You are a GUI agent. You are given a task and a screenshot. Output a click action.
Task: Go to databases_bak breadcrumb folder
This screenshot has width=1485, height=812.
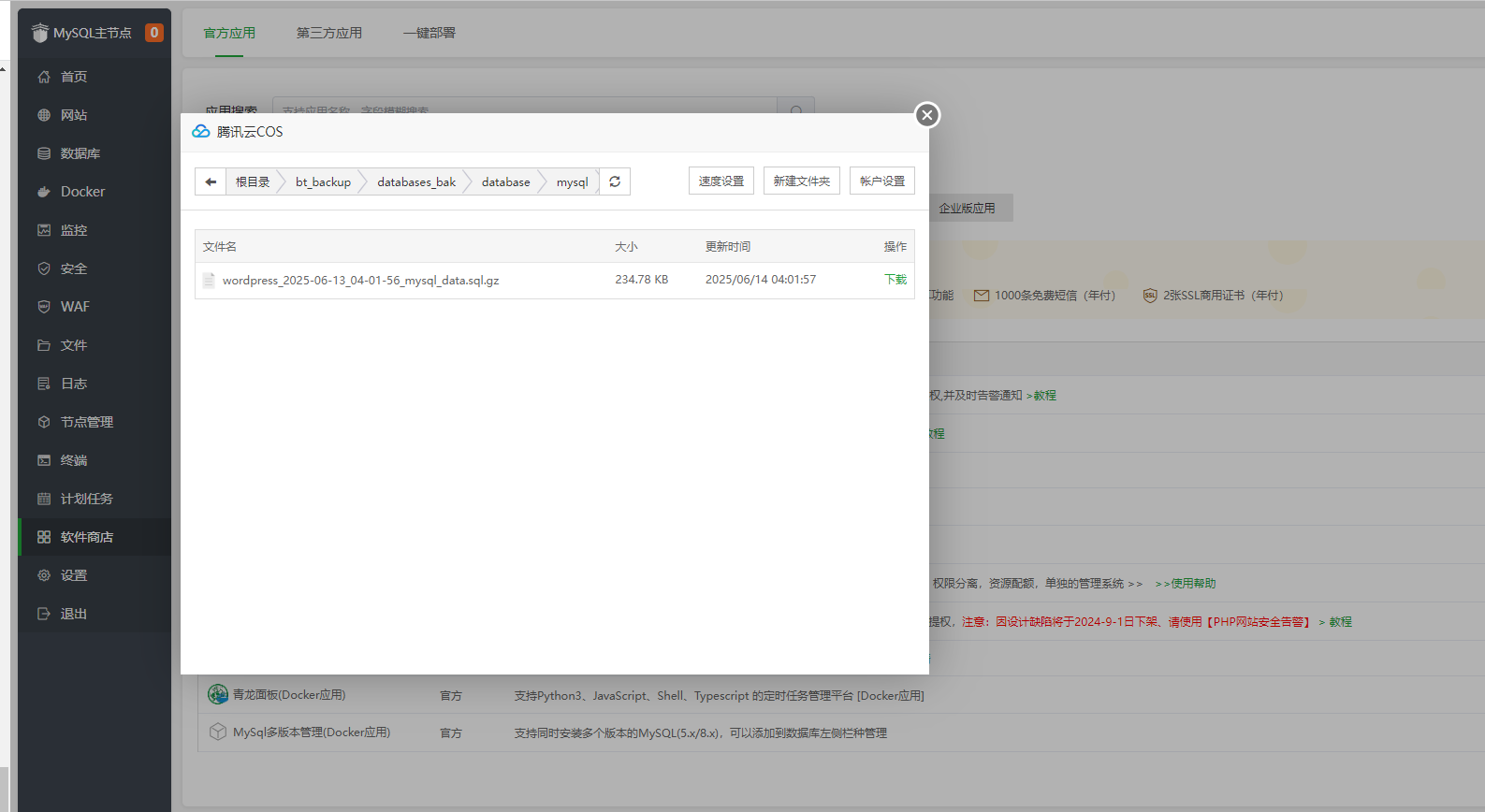pos(416,181)
